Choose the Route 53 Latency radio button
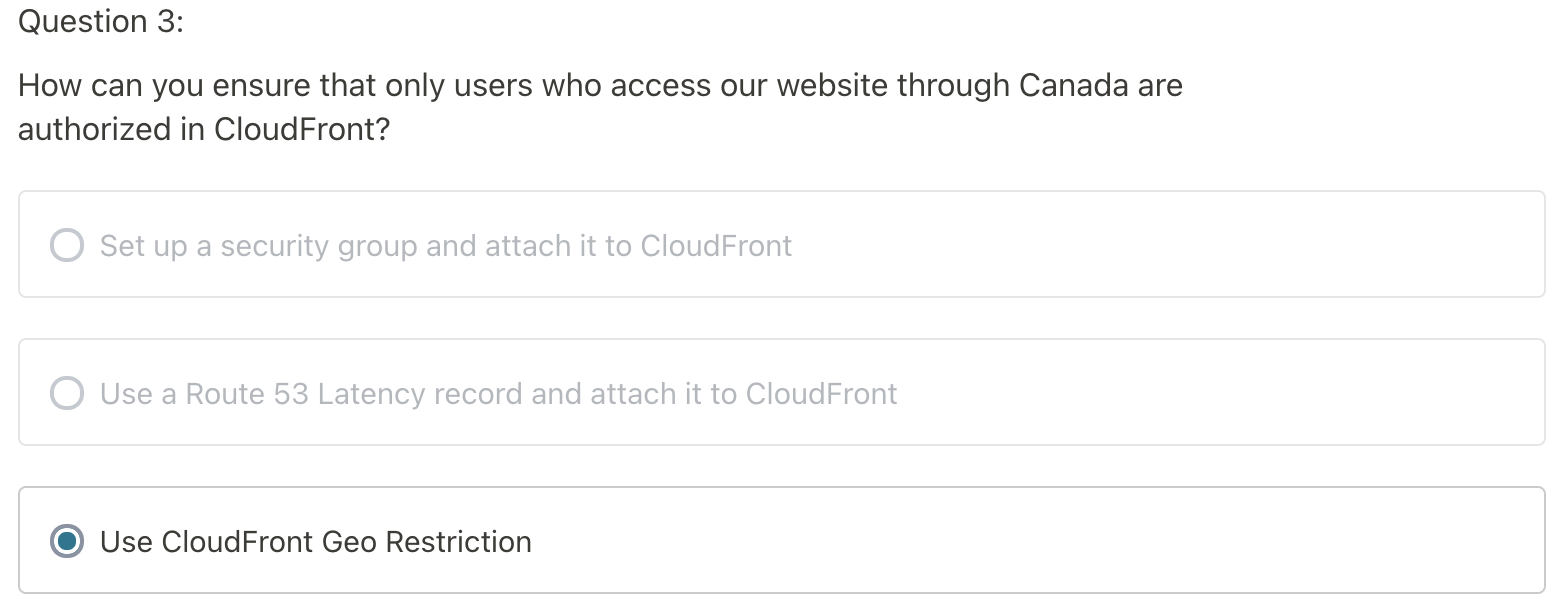 point(67,393)
